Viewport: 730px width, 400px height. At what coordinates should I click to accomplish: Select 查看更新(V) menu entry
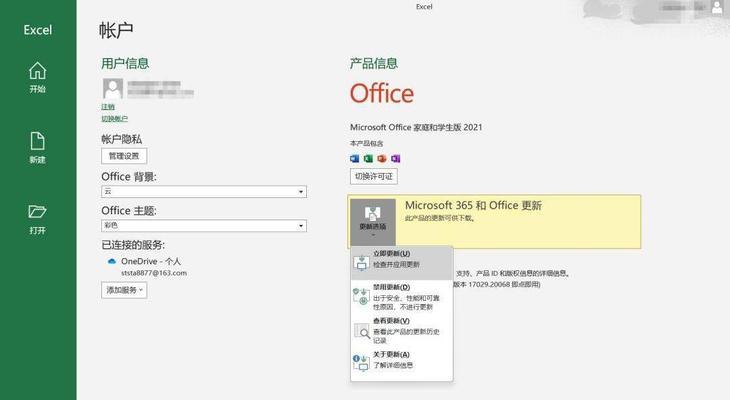pos(402,331)
